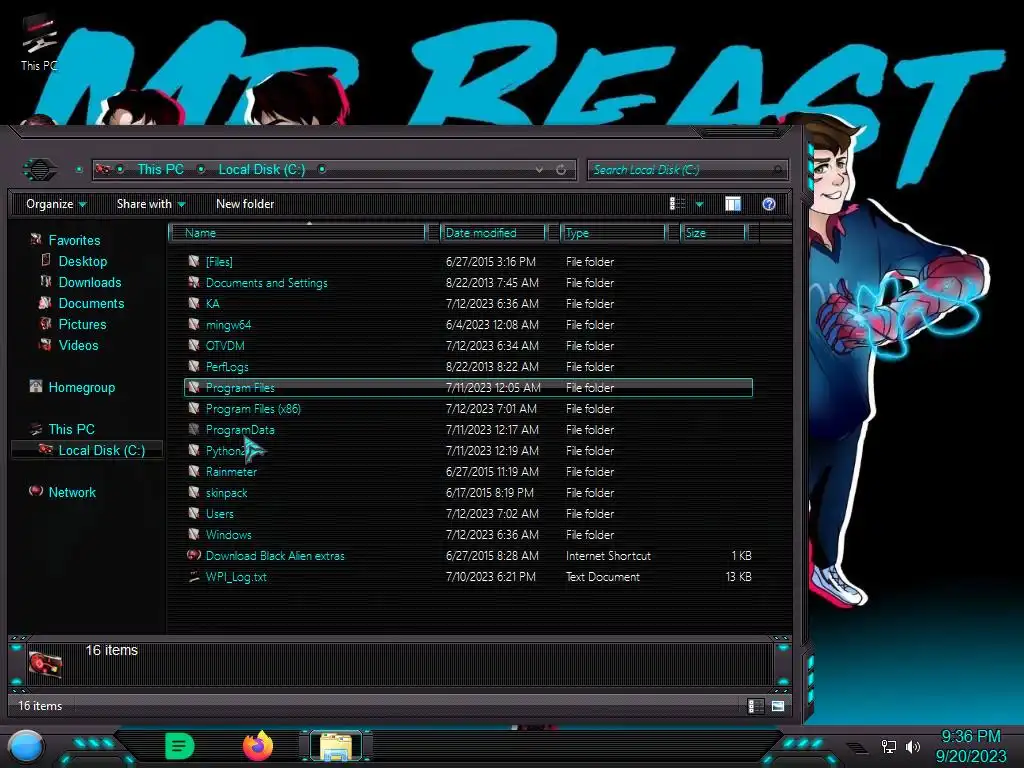Screen dimensions: 1024x768
Task: Select Homegroup in the navigation pane
Action: [82, 387]
